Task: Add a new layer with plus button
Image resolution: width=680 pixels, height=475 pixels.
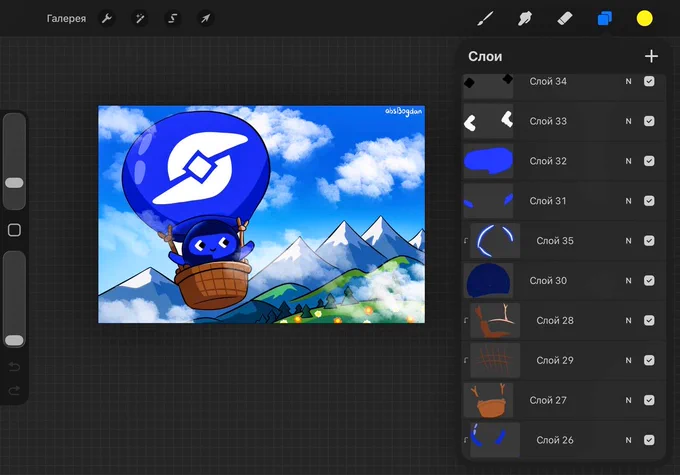Action: coord(651,56)
